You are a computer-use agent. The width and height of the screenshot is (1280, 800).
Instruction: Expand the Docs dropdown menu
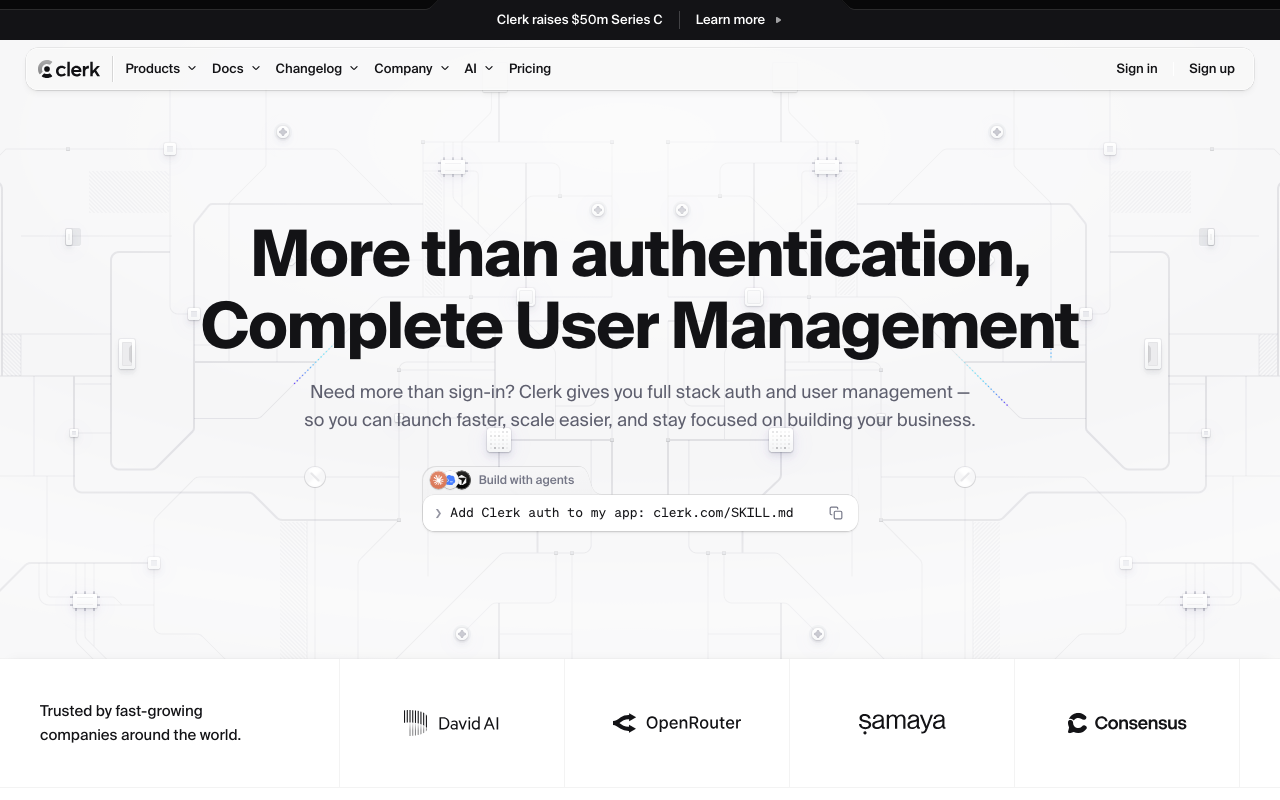236,69
